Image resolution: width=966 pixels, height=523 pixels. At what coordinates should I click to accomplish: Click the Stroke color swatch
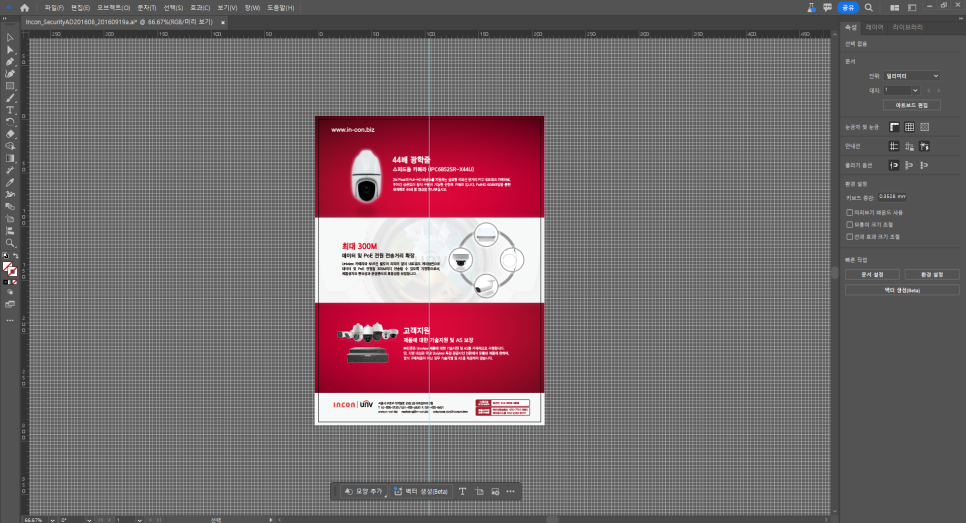point(14,272)
